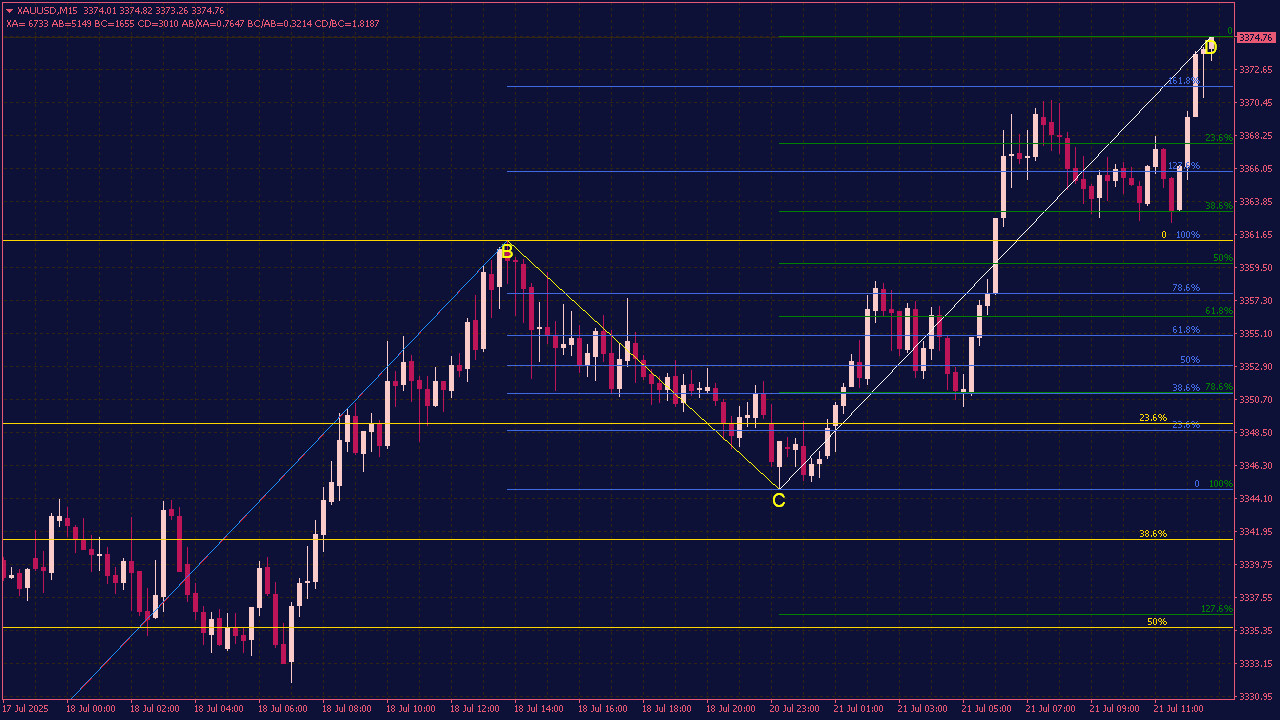Click the 17 Jul 2025 date label
The width and height of the screenshot is (1280, 720).
(x=25, y=709)
